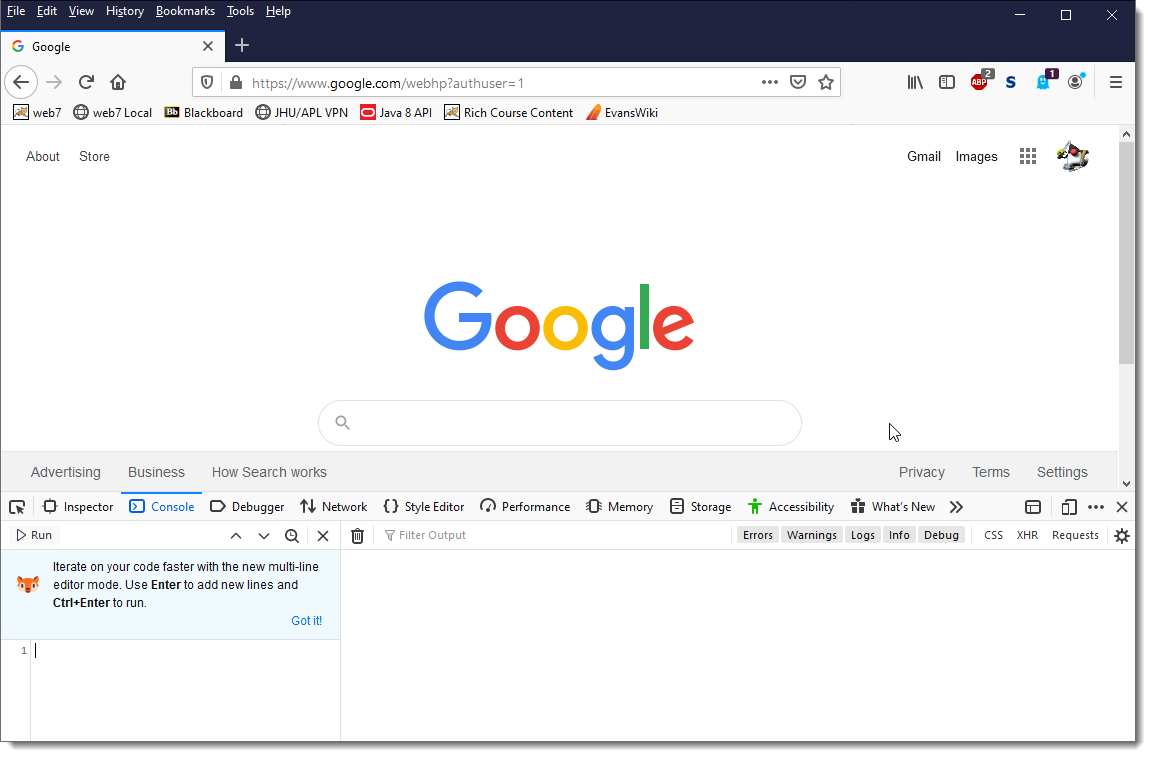
Task: Open reverse search magnifier in editor
Action: [x=291, y=536]
